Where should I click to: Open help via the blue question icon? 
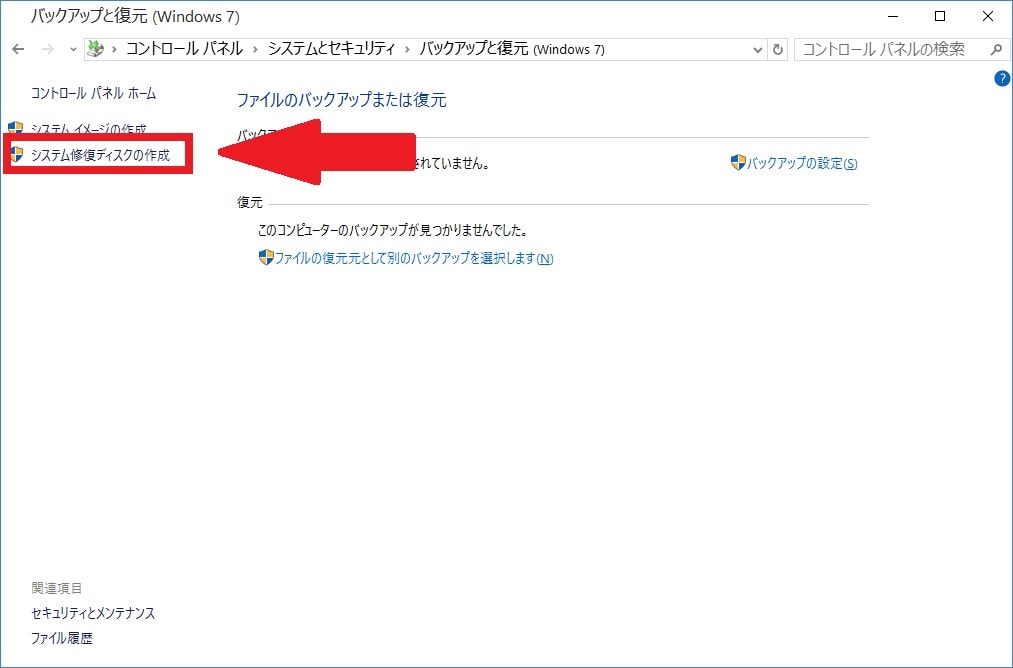click(x=1001, y=79)
